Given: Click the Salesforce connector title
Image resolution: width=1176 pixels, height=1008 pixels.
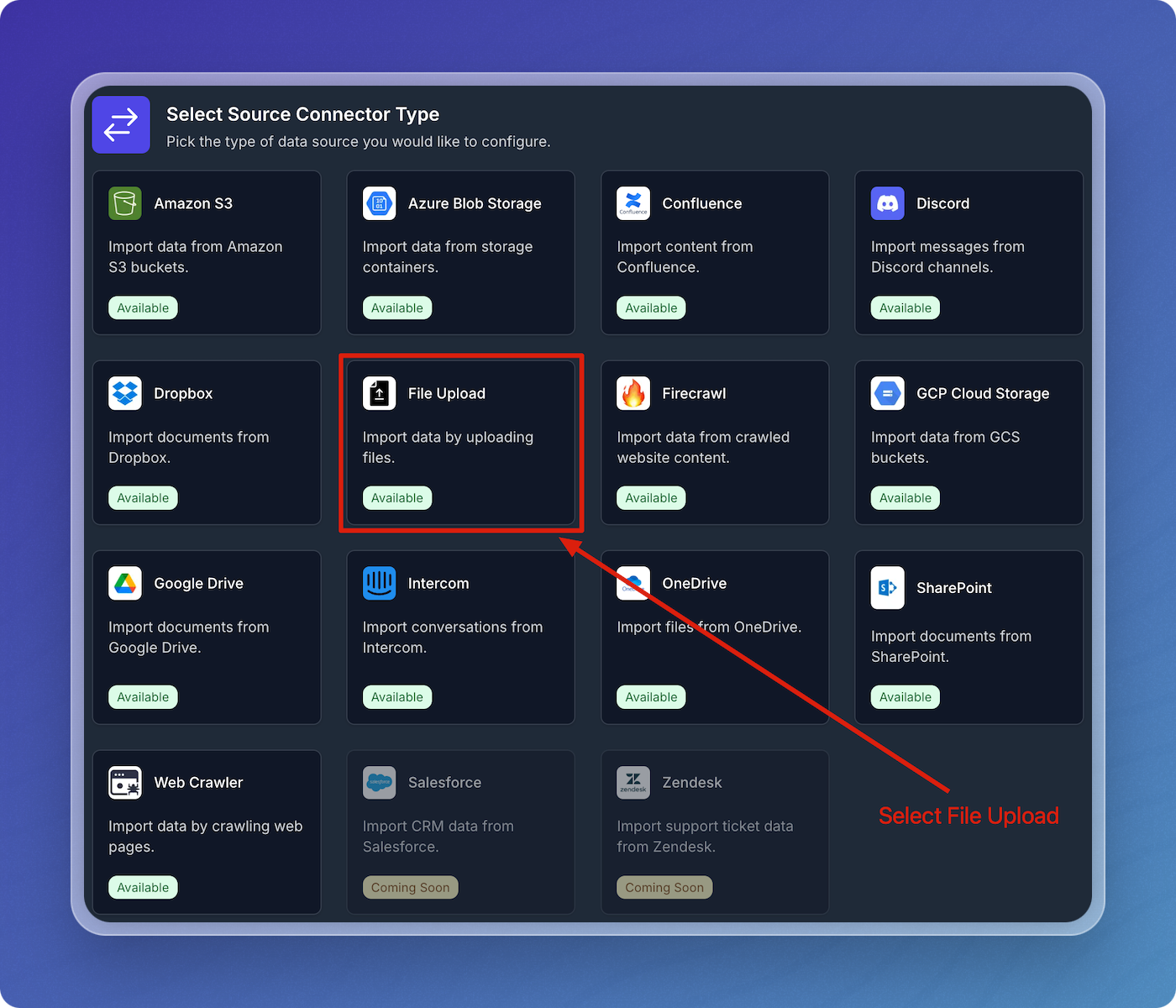Looking at the screenshot, I should pyautogui.click(x=444, y=782).
